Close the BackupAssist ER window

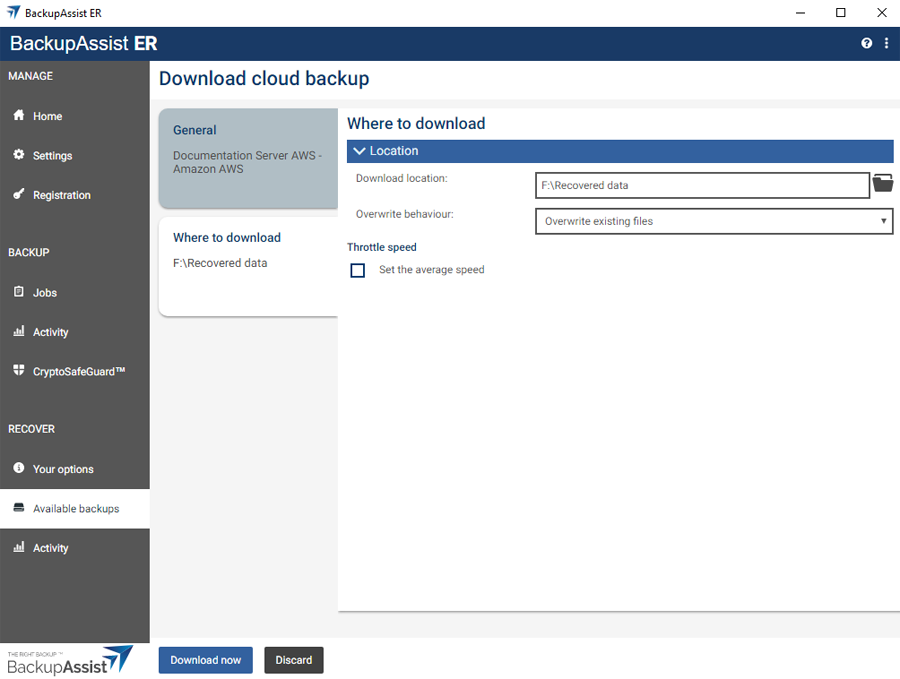pos(882,13)
